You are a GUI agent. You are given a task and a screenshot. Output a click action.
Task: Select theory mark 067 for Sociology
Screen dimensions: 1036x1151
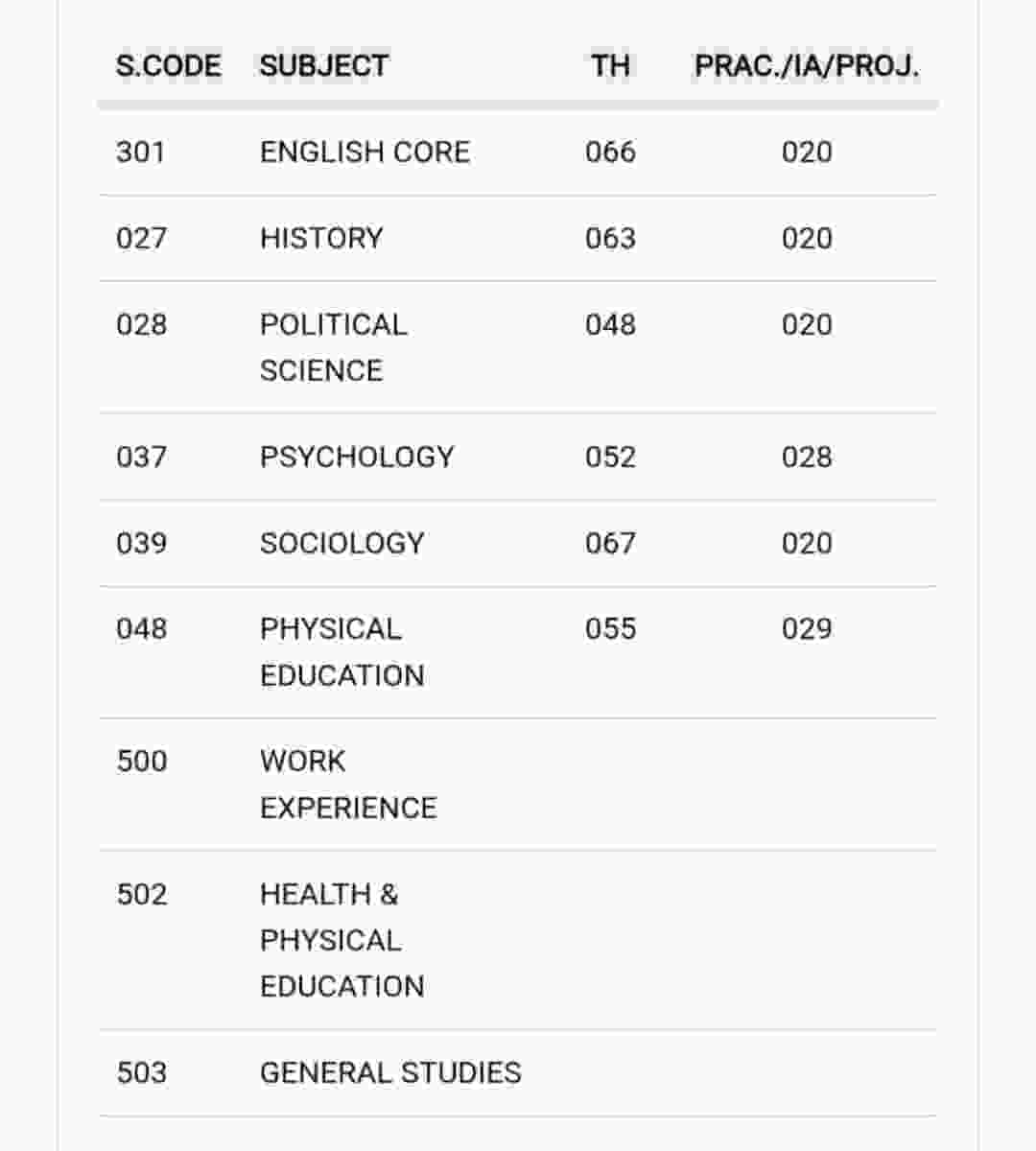point(610,543)
